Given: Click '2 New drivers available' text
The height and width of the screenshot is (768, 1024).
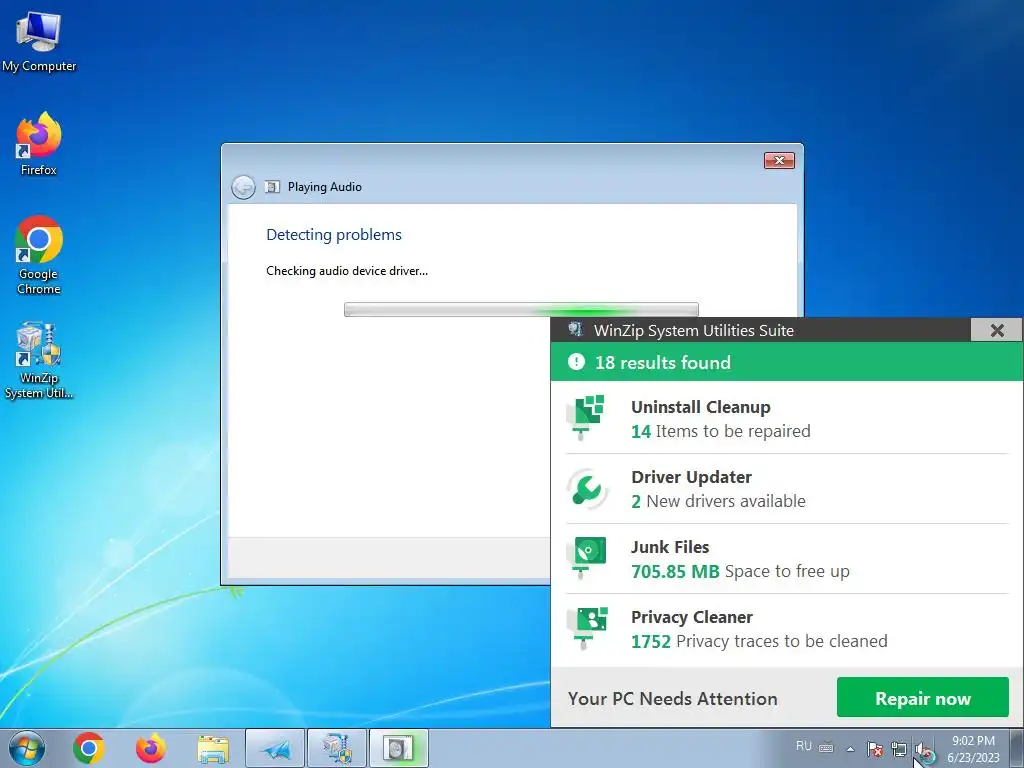Looking at the screenshot, I should (718, 501).
